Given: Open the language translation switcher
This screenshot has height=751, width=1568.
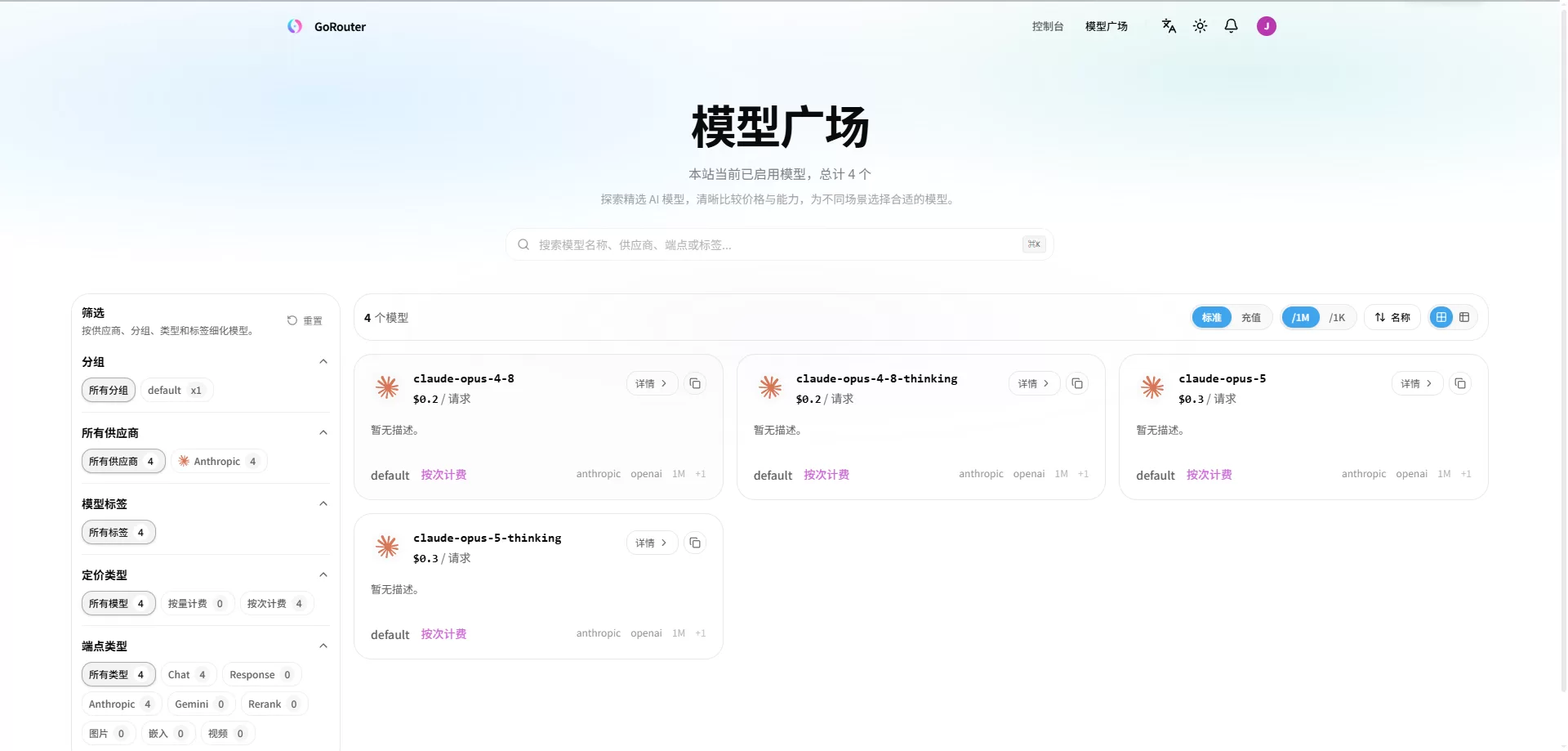Looking at the screenshot, I should coord(1169,26).
